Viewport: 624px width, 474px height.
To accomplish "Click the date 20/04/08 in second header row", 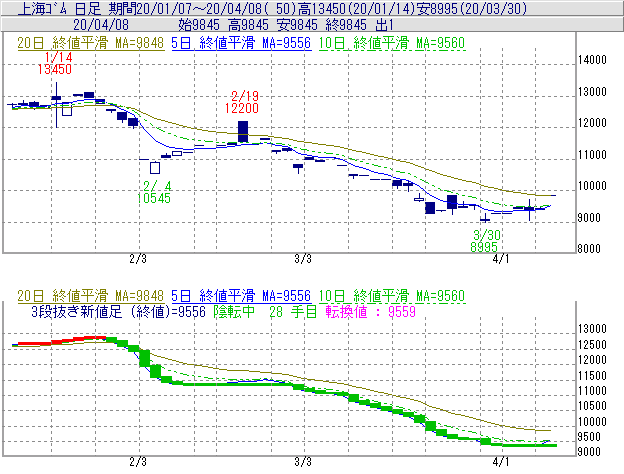I will (101, 25).
